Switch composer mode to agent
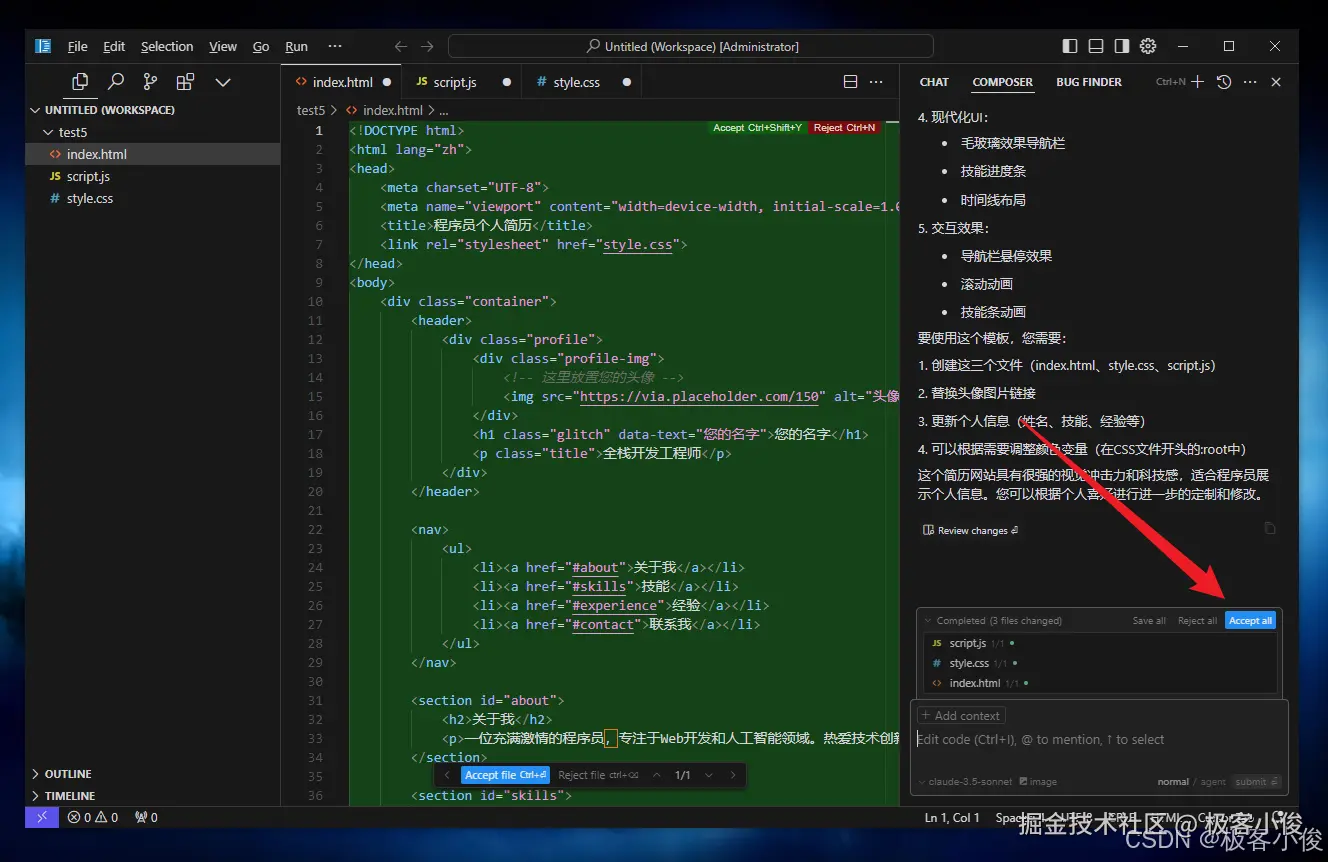Screen dimensions: 1328x862 [1213, 782]
